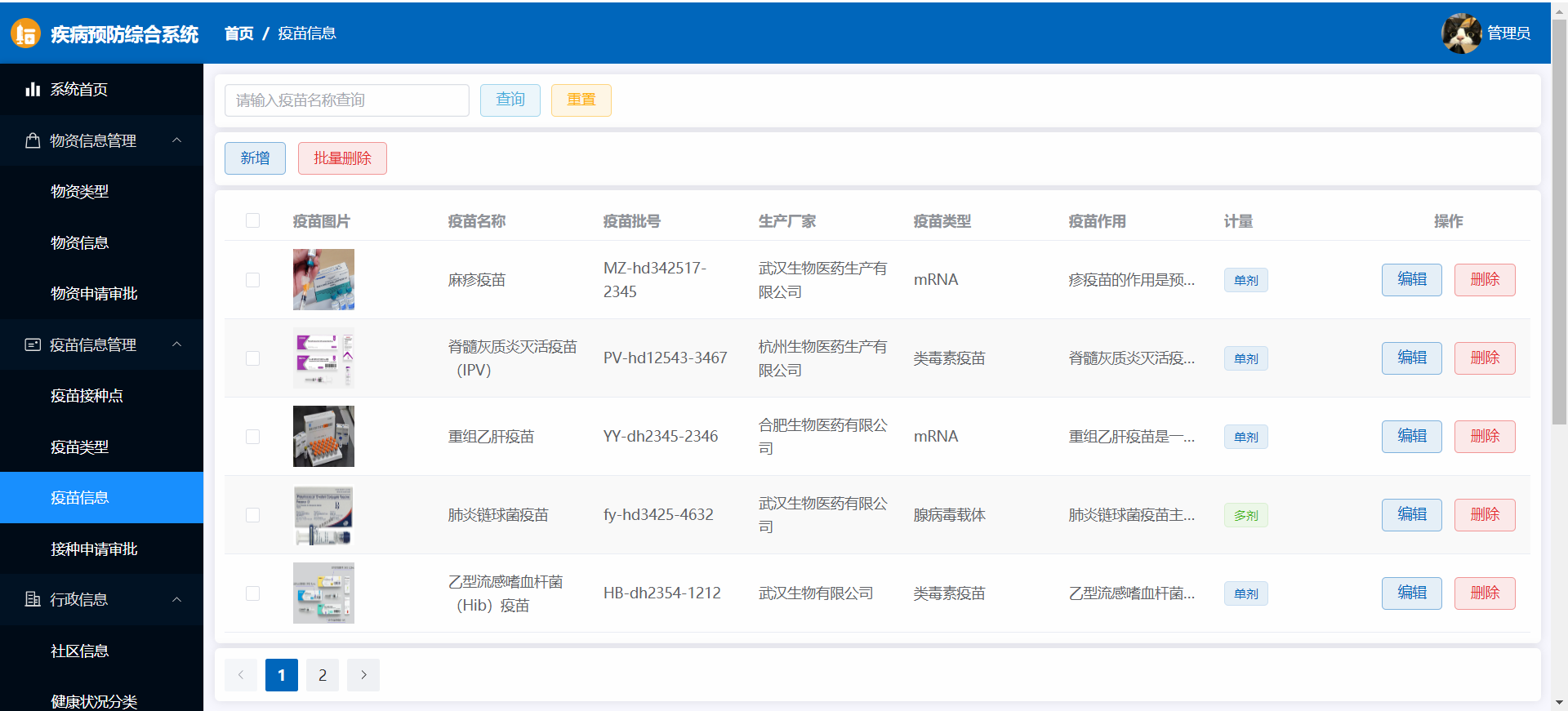Image resolution: width=1568 pixels, height=711 pixels.
Task: Click the 腺病毒载体 type cell
Action: pos(950,515)
